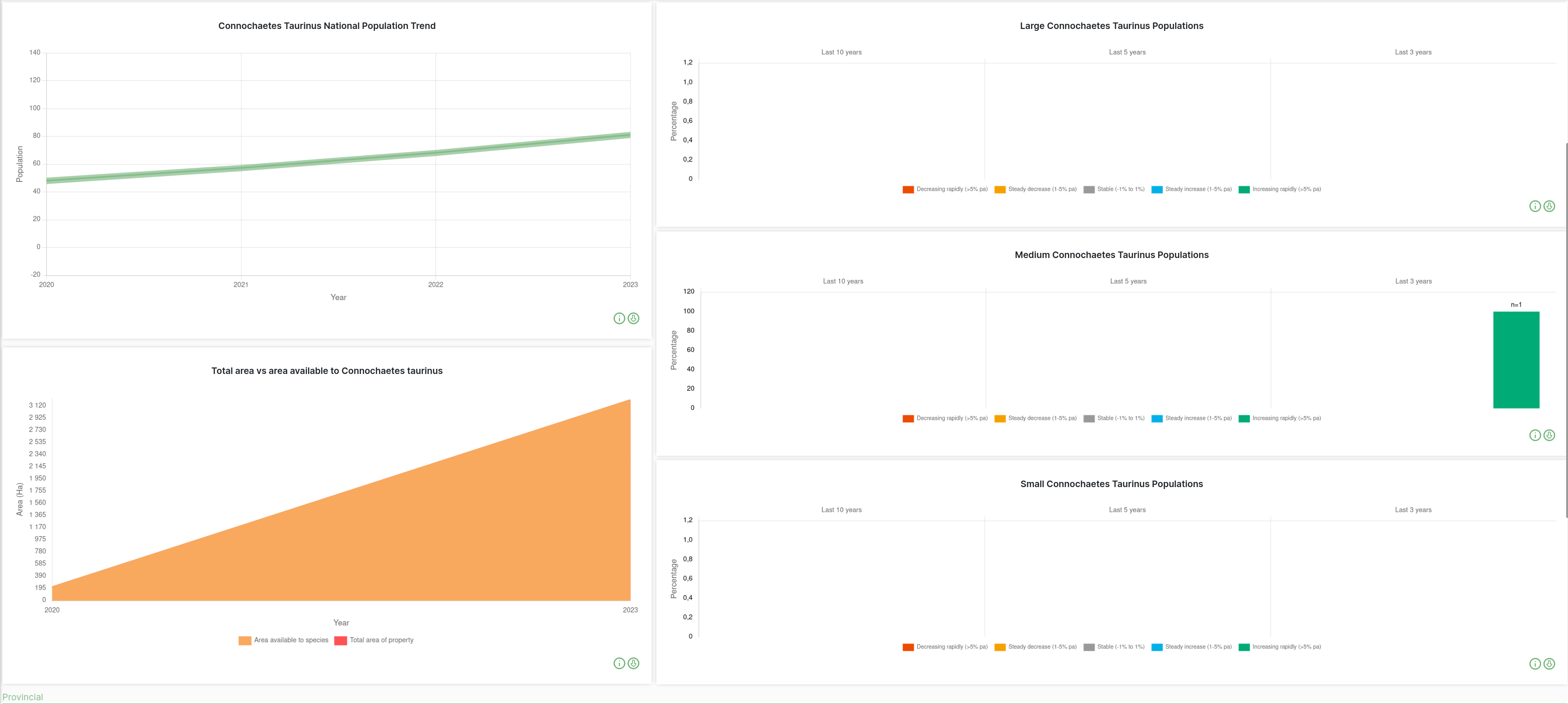Click 'Large Connochaetes Taurinus Populations' title

(x=1111, y=26)
